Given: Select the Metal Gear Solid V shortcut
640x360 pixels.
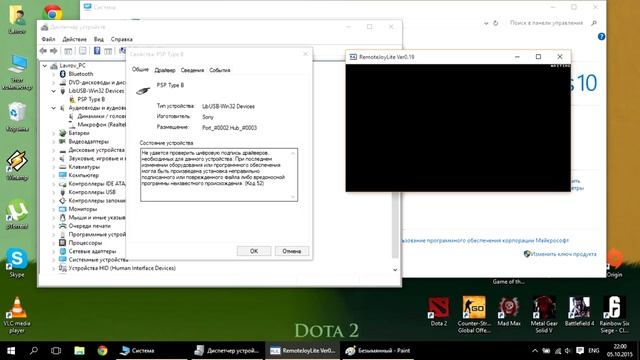Looking at the screenshot, I should [544, 315].
